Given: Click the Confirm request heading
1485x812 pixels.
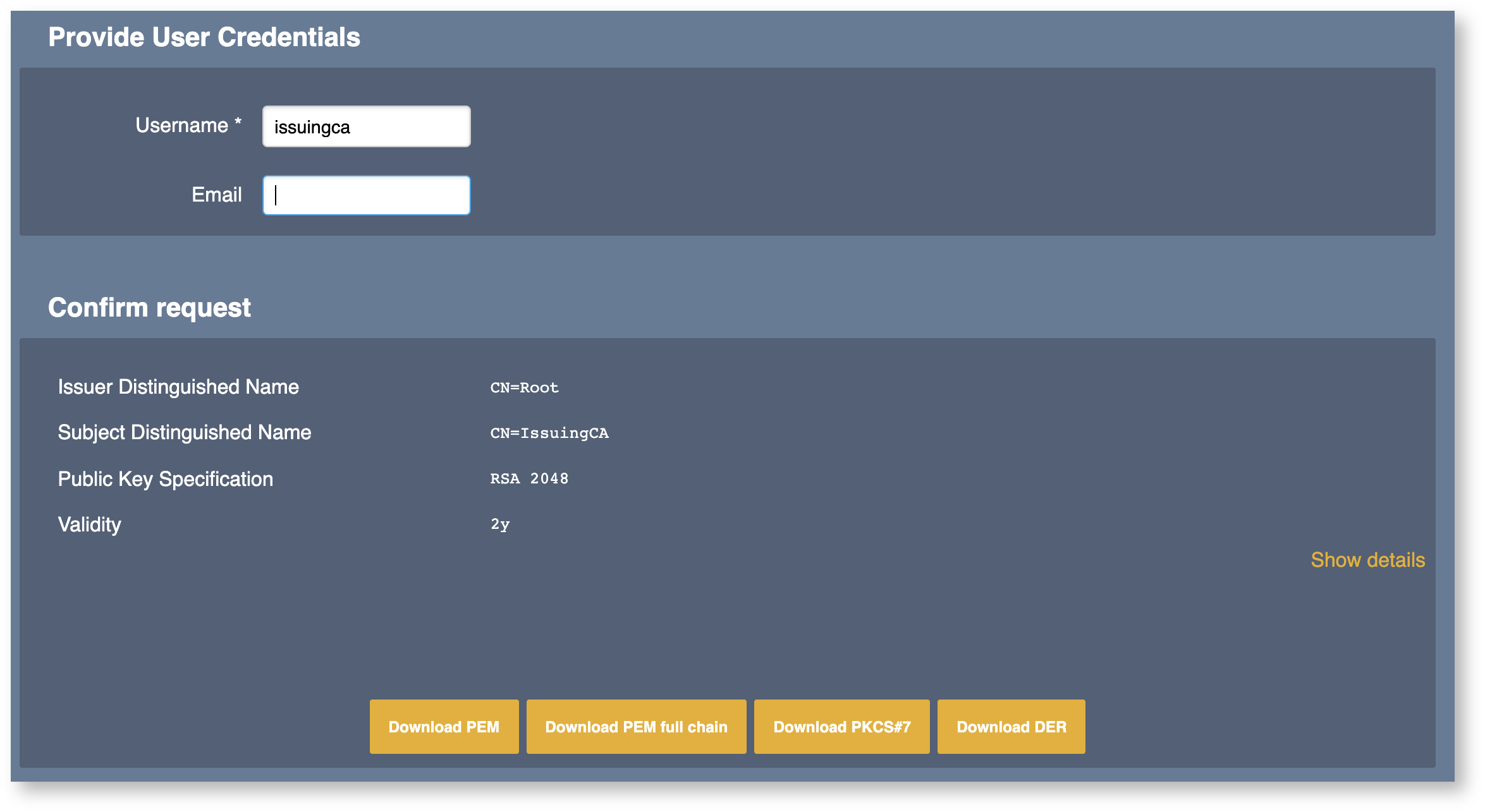Looking at the screenshot, I should coord(149,308).
